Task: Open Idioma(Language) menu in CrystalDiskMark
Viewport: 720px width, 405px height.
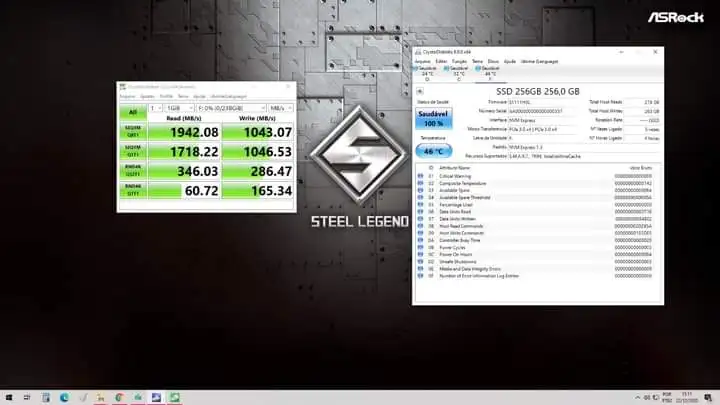Action: tap(228, 96)
